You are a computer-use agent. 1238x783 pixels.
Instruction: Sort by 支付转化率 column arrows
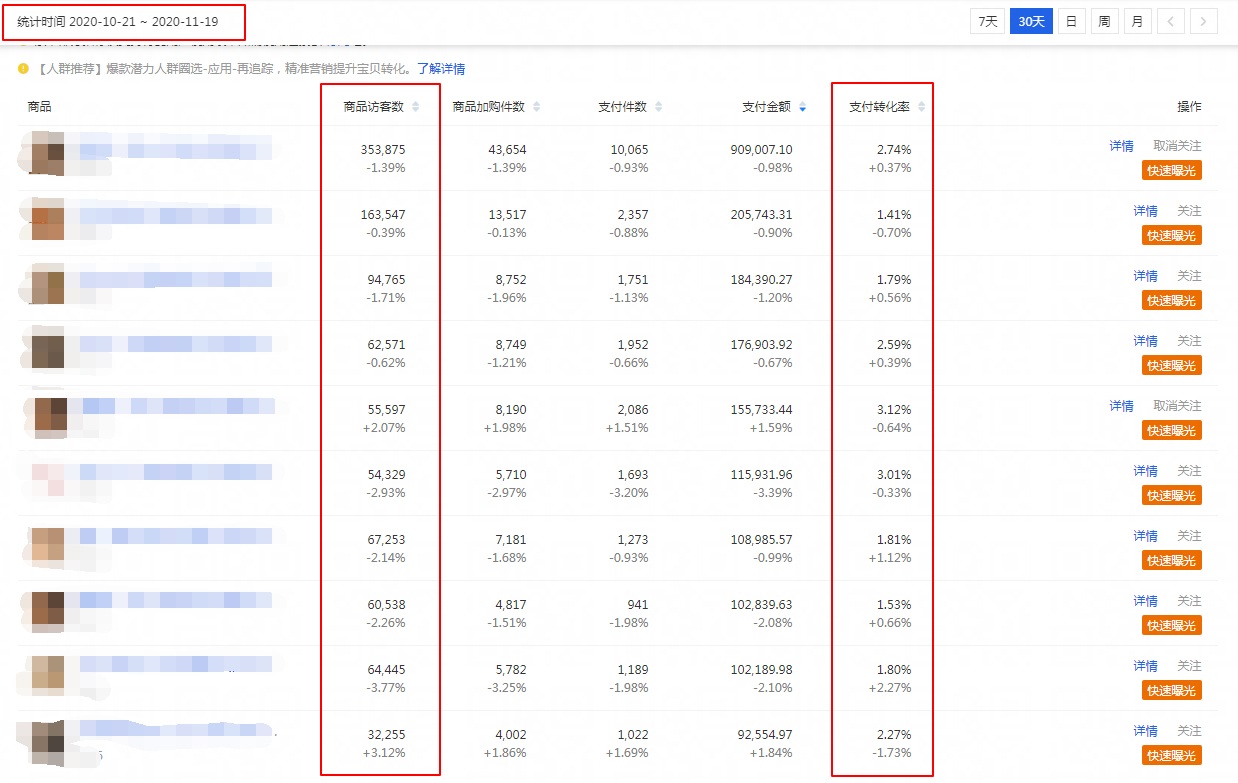921,107
